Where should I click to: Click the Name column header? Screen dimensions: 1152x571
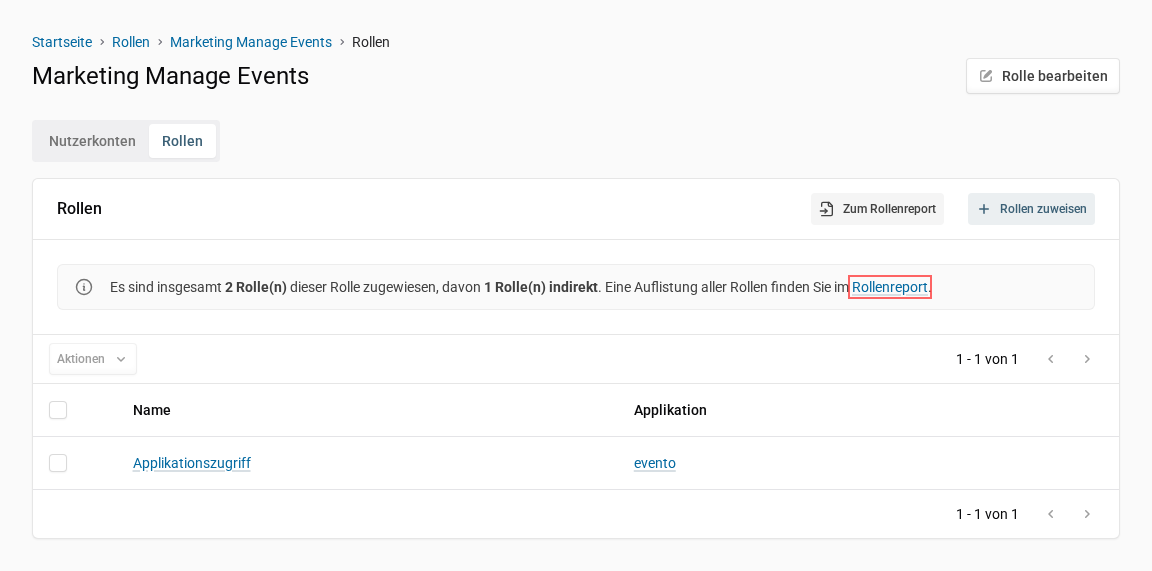[151, 410]
